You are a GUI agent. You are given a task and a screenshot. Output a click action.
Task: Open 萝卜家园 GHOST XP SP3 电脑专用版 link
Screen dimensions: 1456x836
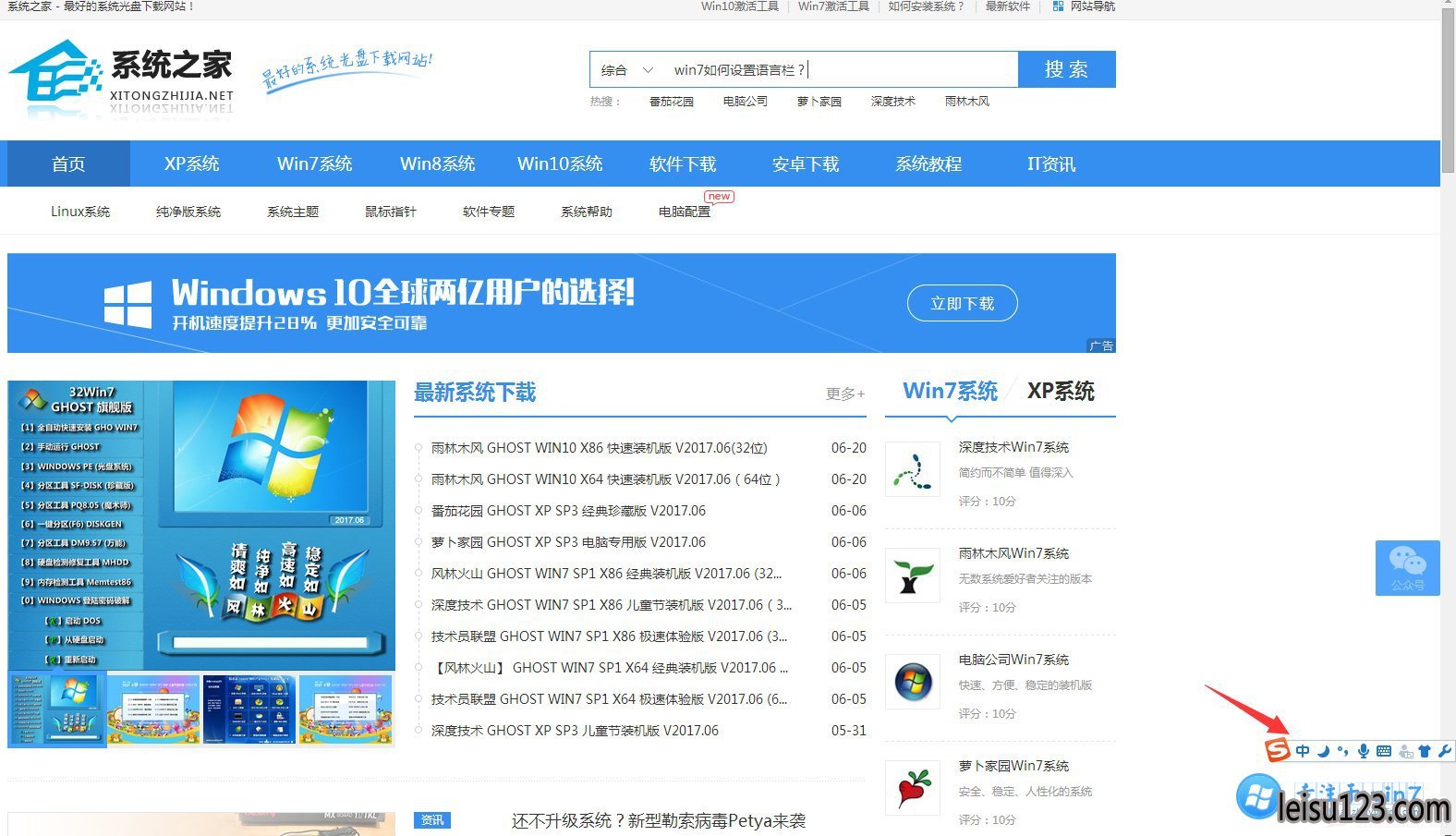point(568,542)
